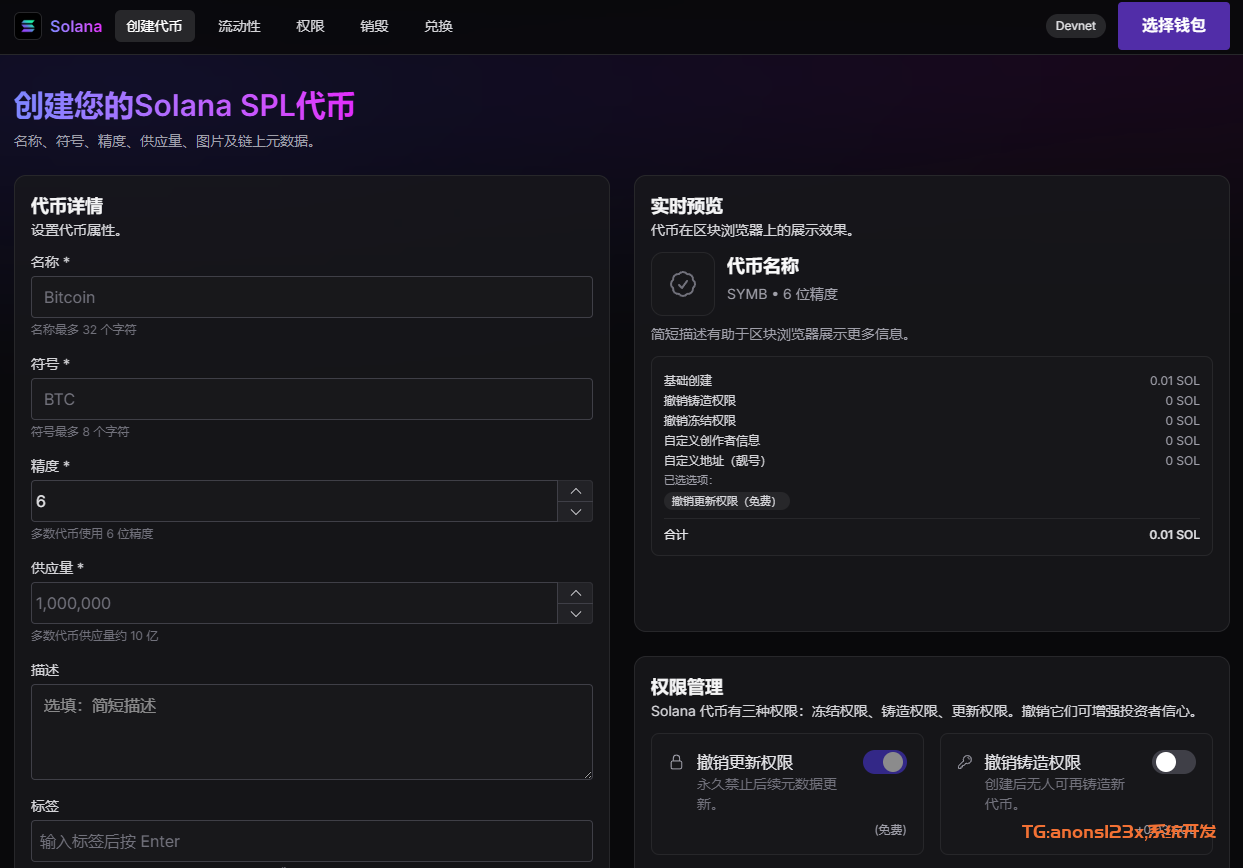Enable the 撤销铸造权限 switch
The image size is (1243, 868).
click(1173, 762)
